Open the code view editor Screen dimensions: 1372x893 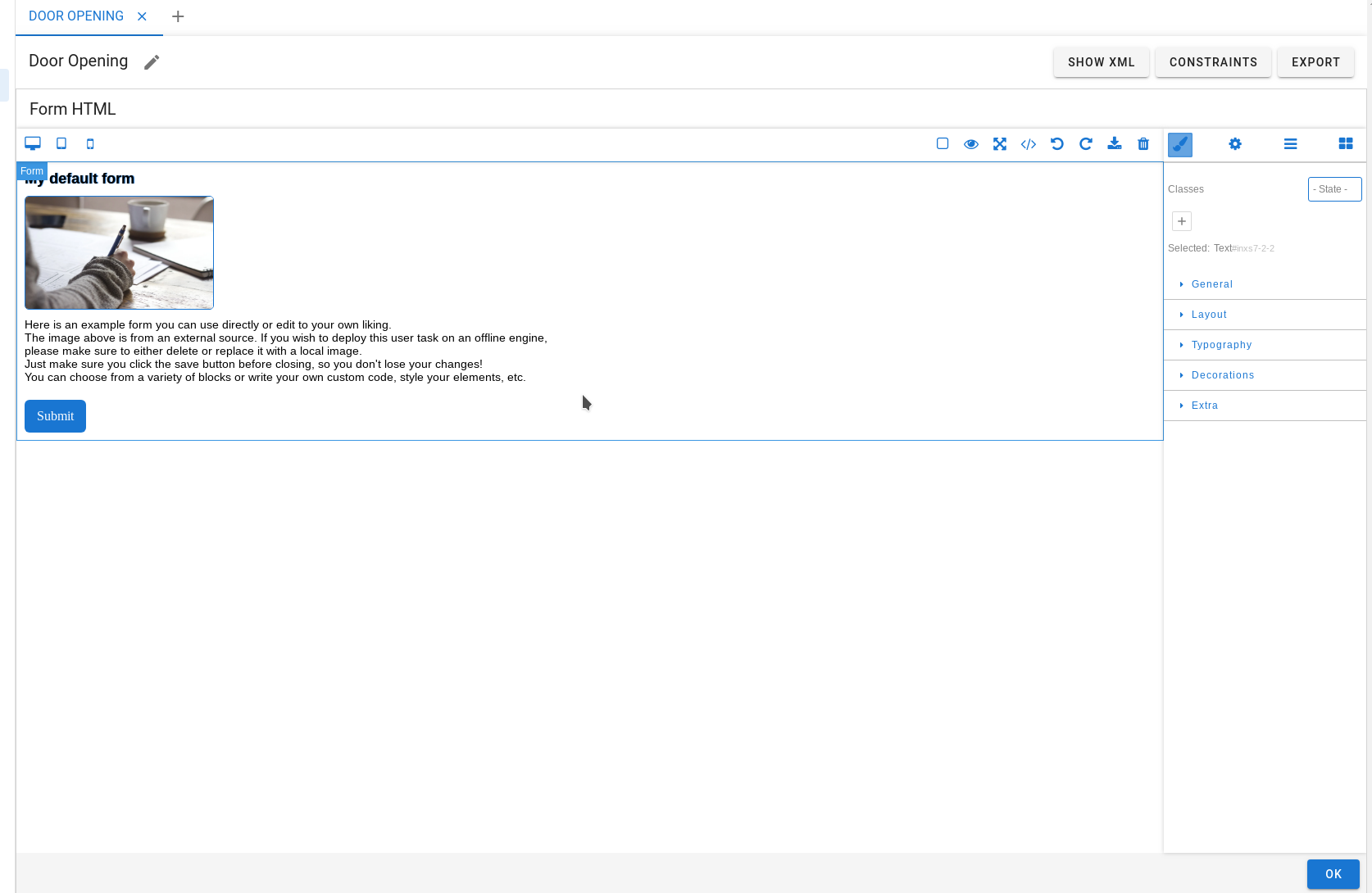pos(1029,143)
